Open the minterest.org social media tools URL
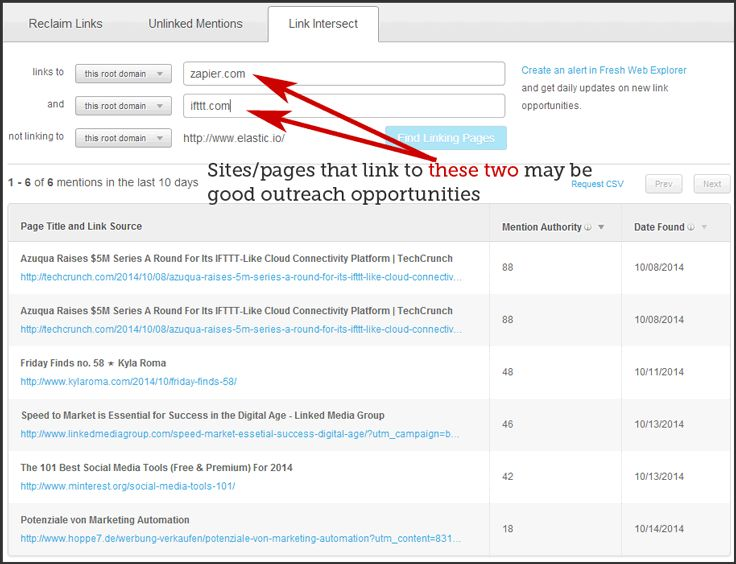The image size is (736, 564). (128, 486)
